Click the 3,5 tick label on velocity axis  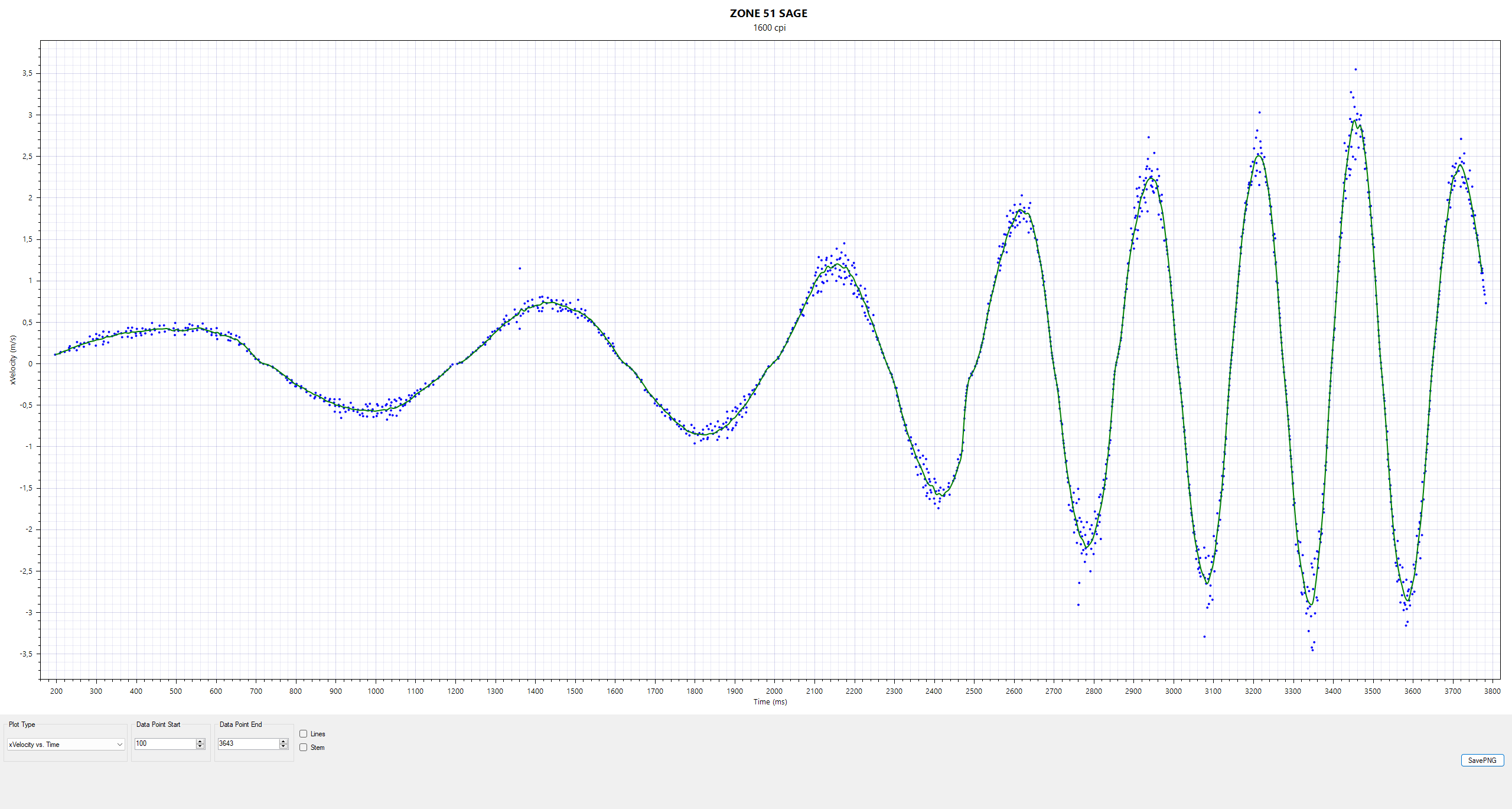click(x=27, y=73)
